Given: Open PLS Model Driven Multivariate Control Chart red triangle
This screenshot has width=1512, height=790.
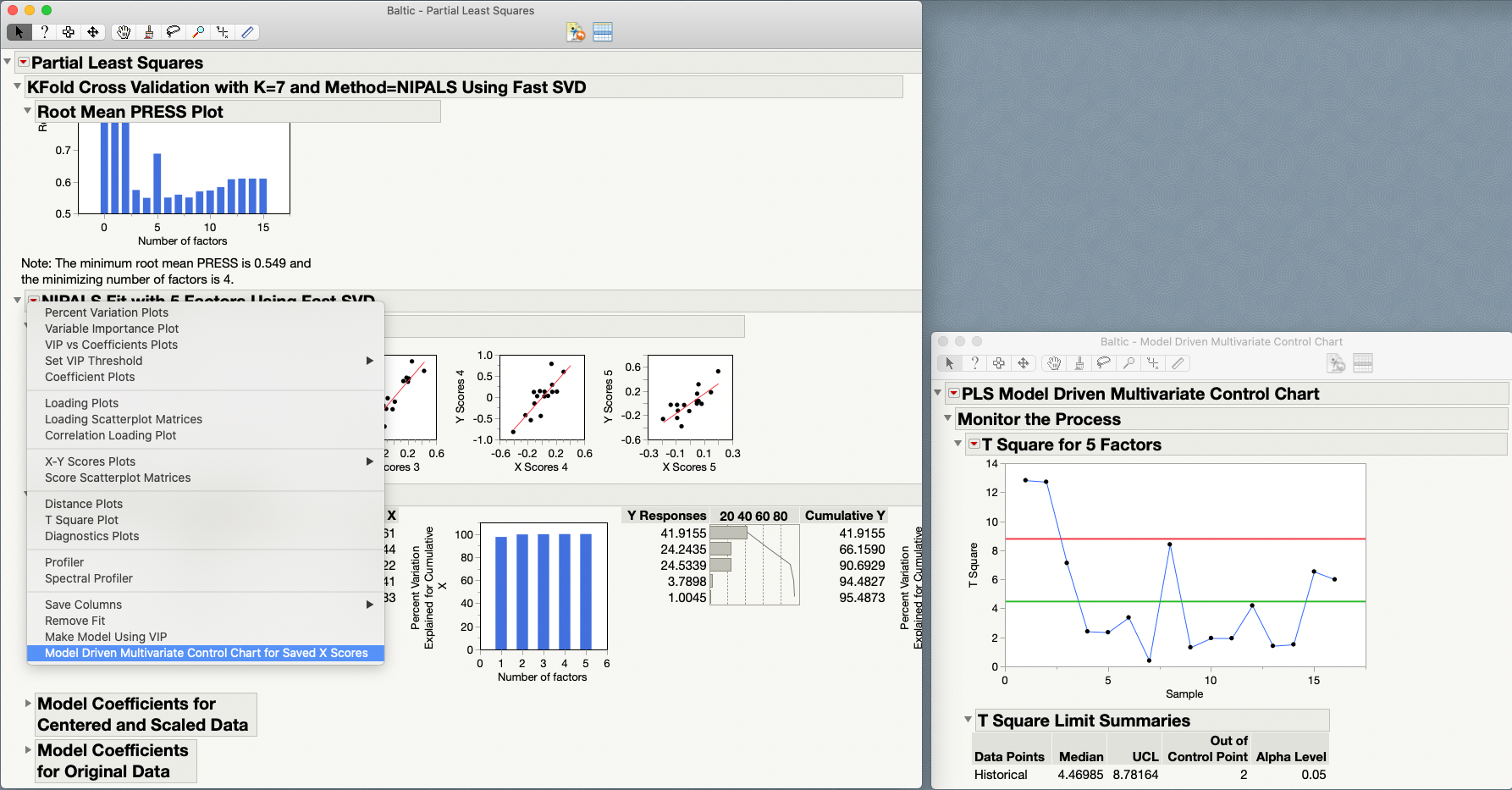Looking at the screenshot, I should (954, 393).
